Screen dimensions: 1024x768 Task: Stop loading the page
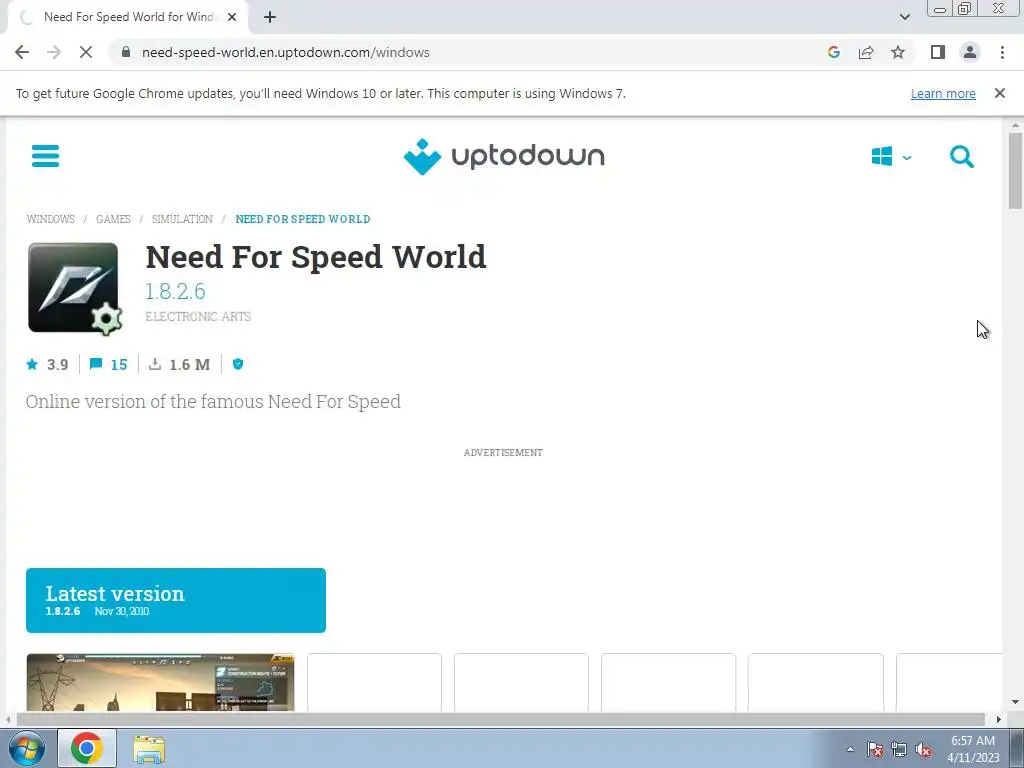point(86,52)
